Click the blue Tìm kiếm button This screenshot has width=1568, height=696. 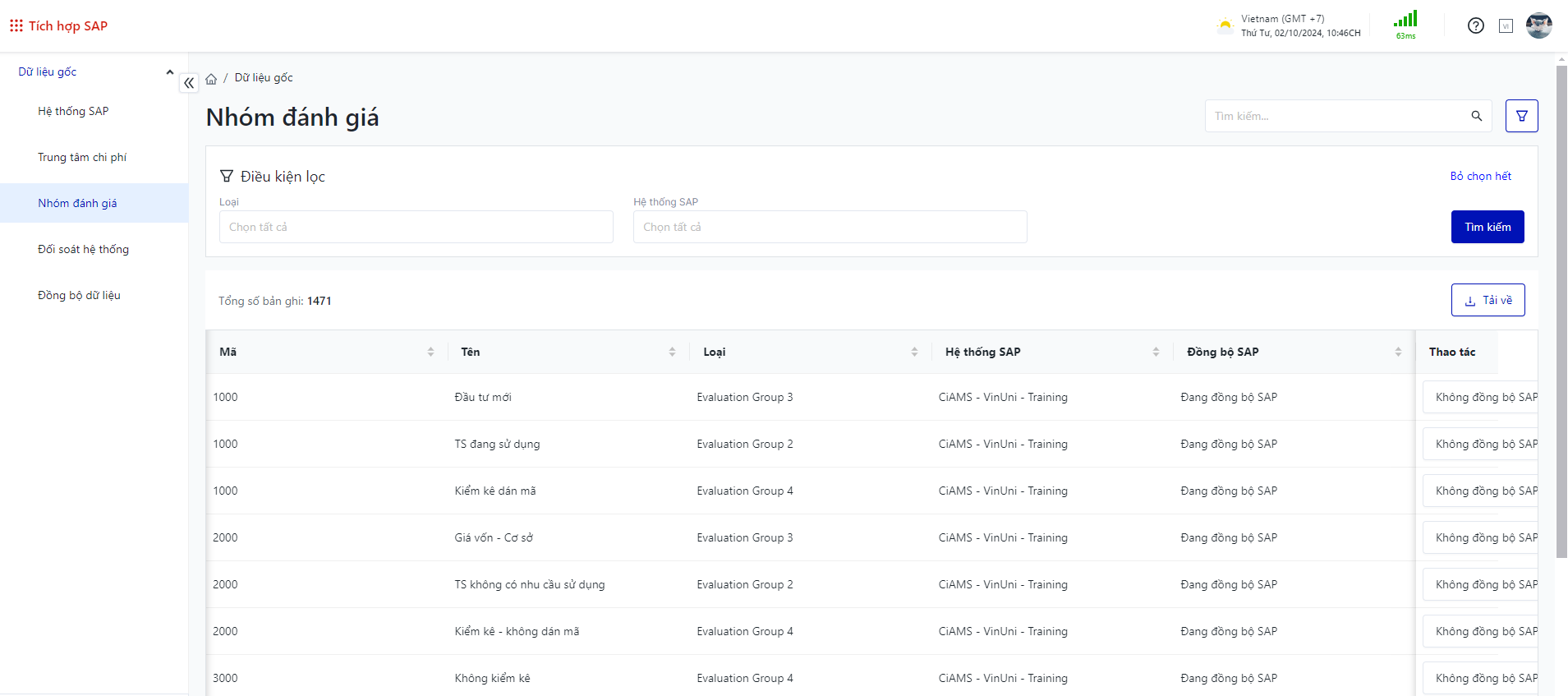(x=1487, y=227)
